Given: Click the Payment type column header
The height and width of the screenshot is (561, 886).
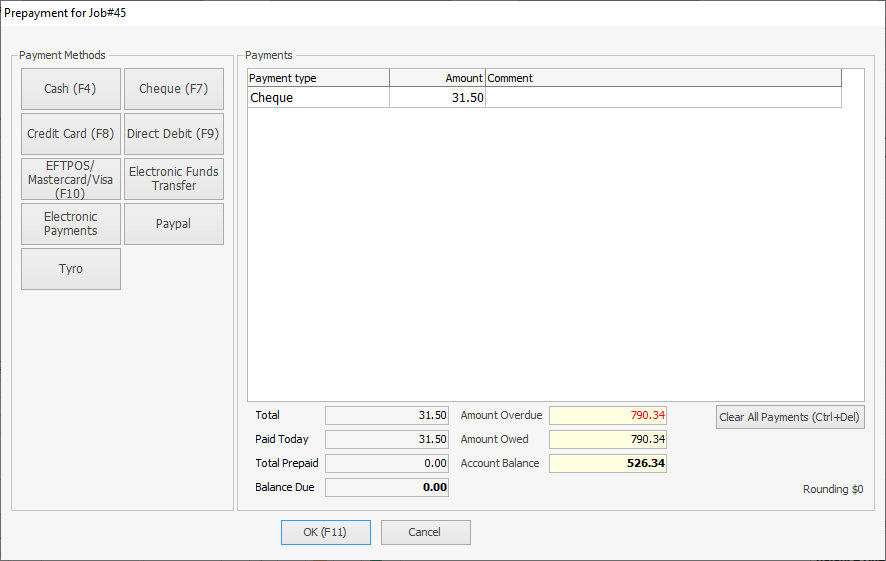Looking at the screenshot, I should 318,78.
